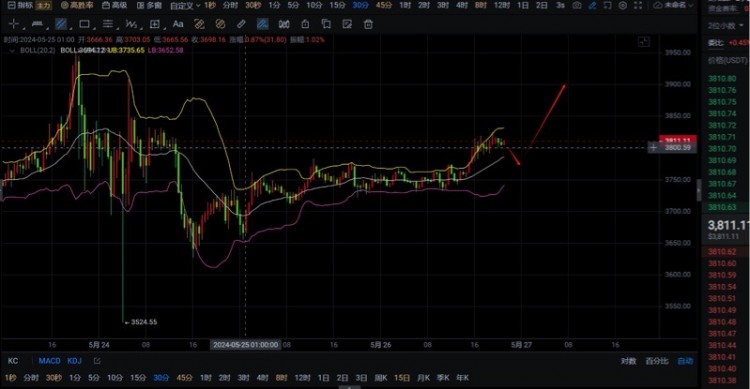
Task: Enable 对数 logarithmic scale
Action: point(629,361)
